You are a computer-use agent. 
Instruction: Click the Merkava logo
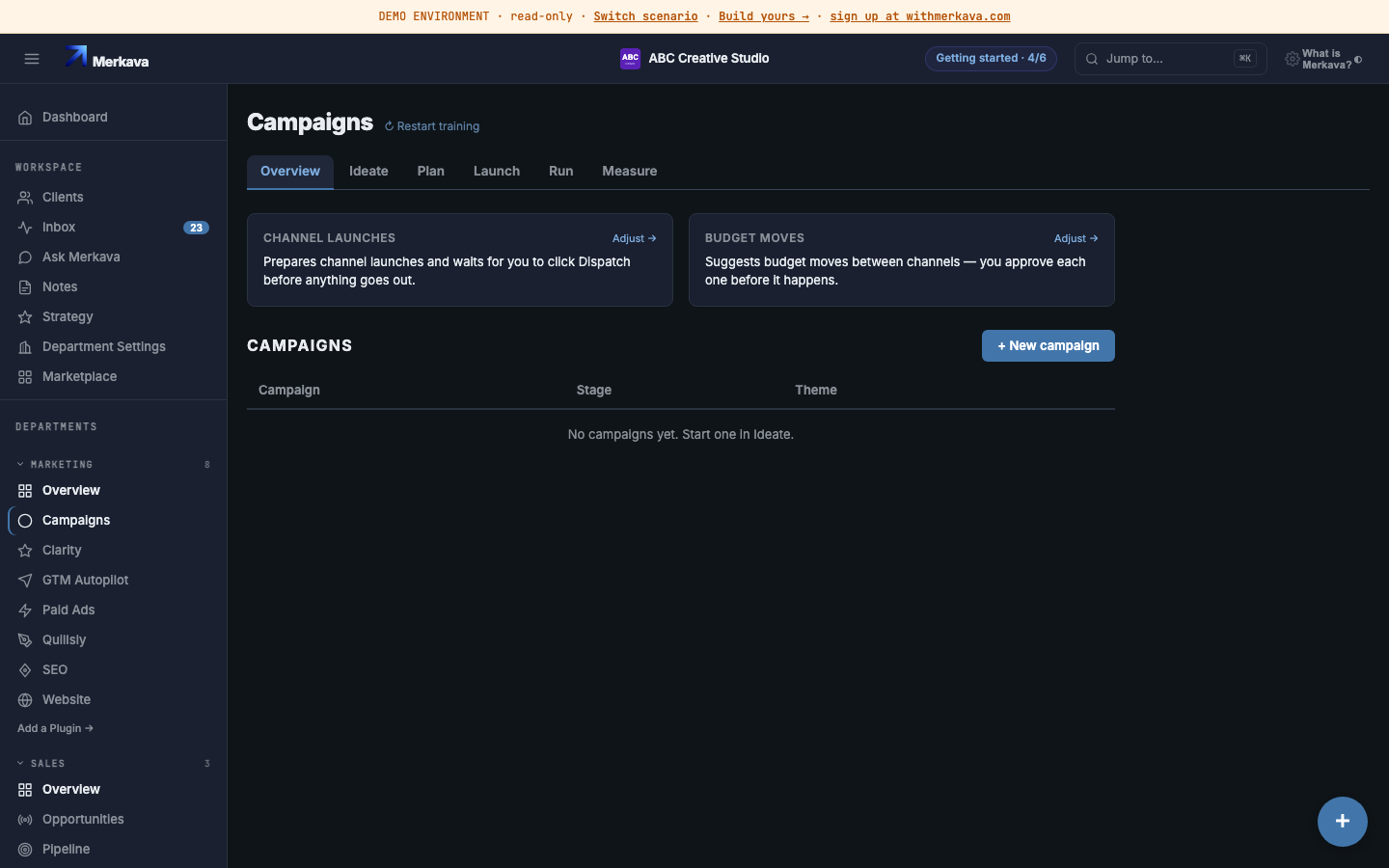point(106,59)
